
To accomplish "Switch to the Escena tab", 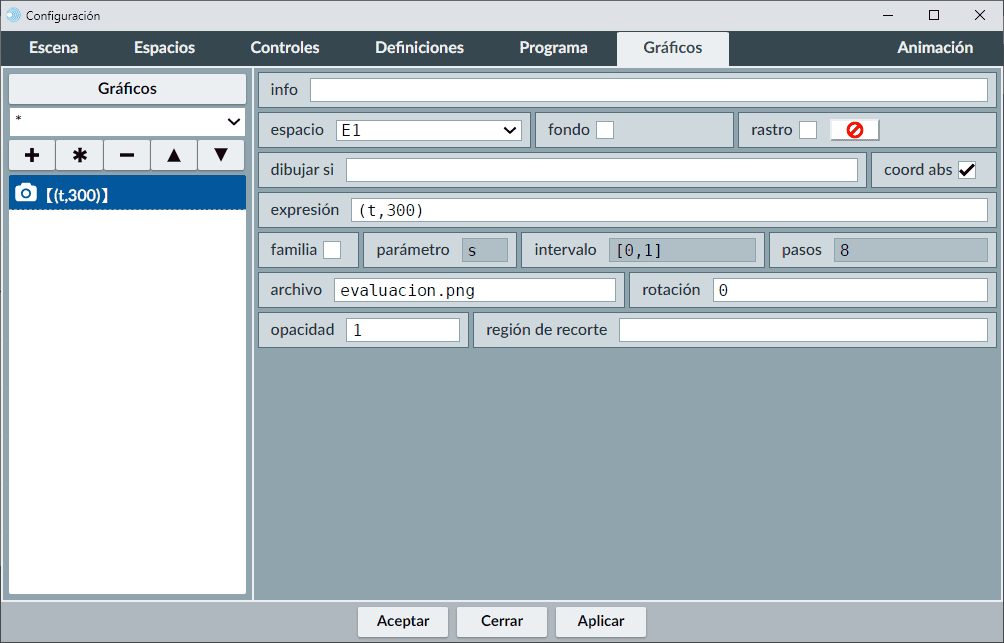I will click(54, 48).
